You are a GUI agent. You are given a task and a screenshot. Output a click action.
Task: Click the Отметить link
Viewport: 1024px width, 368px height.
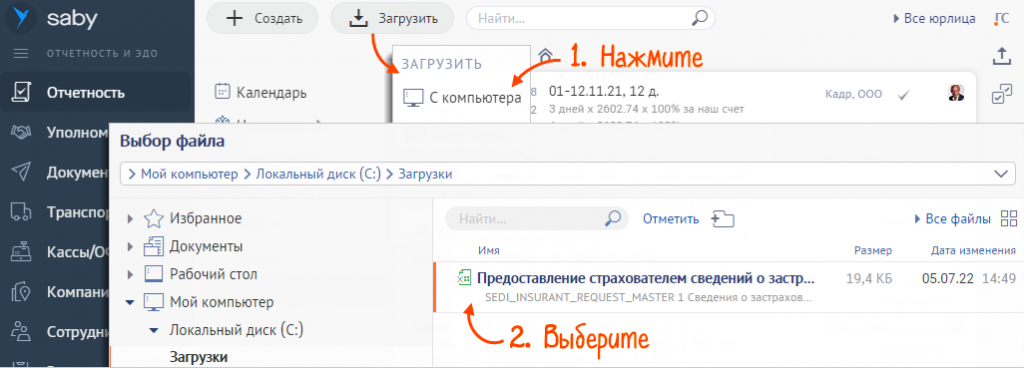(x=671, y=219)
